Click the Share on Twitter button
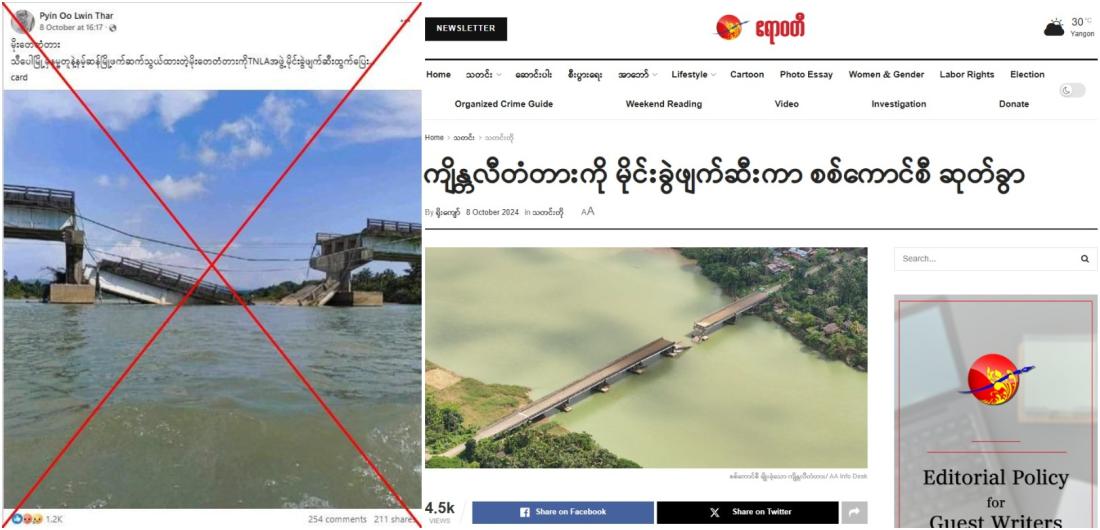This screenshot has height=530, width=1100. pos(747,512)
